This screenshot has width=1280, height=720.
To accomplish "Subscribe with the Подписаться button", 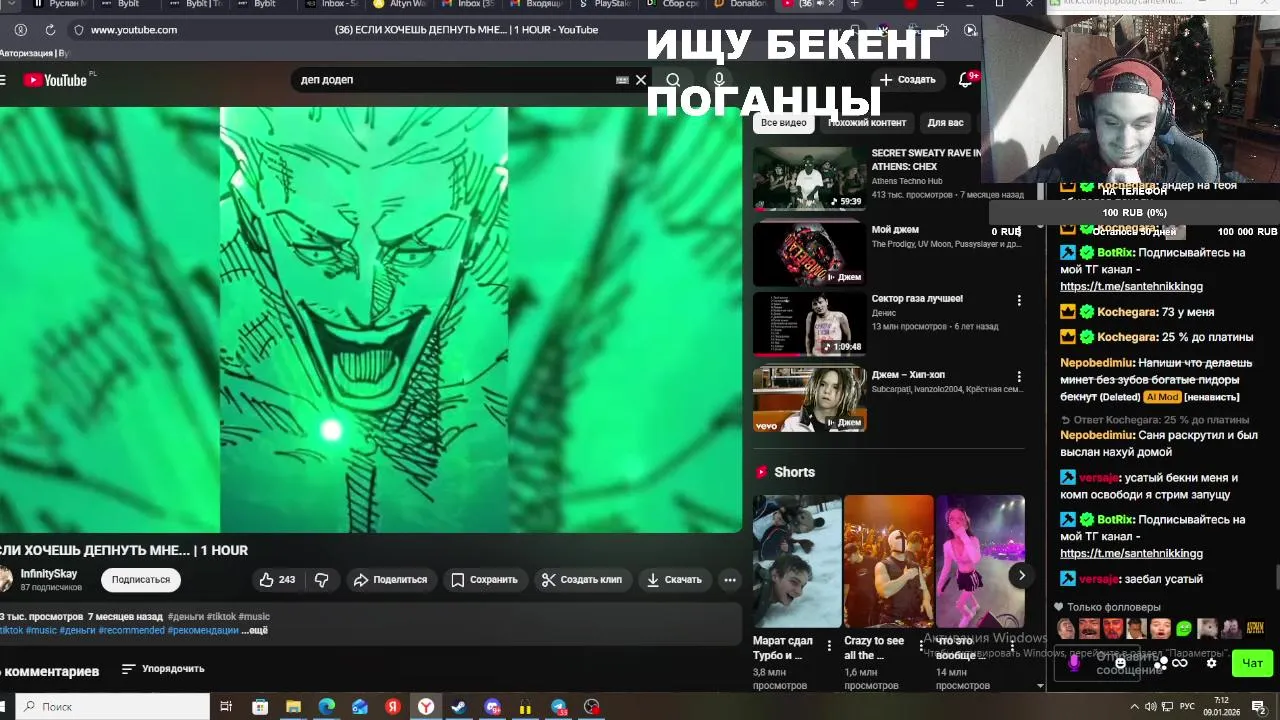I will click(141, 580).
